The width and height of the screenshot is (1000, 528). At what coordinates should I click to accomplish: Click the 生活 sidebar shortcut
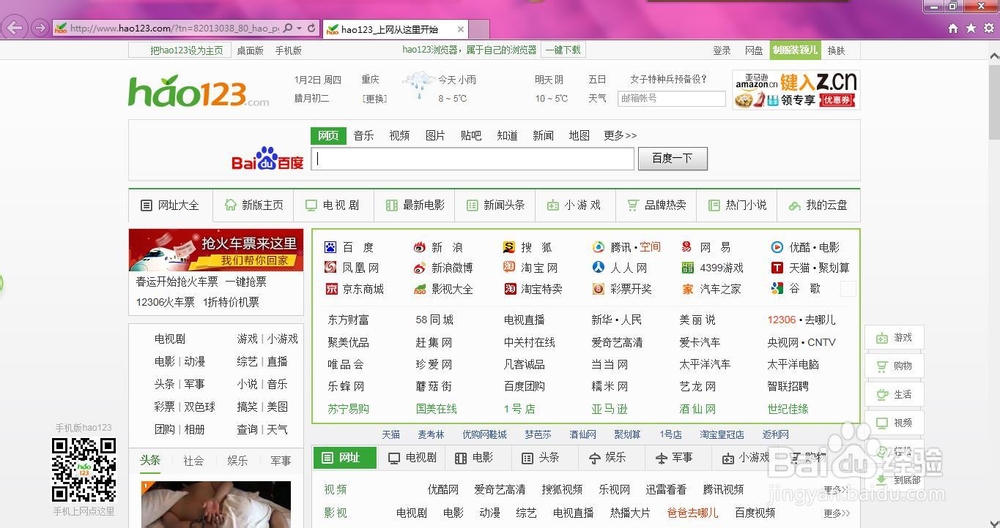894,395
